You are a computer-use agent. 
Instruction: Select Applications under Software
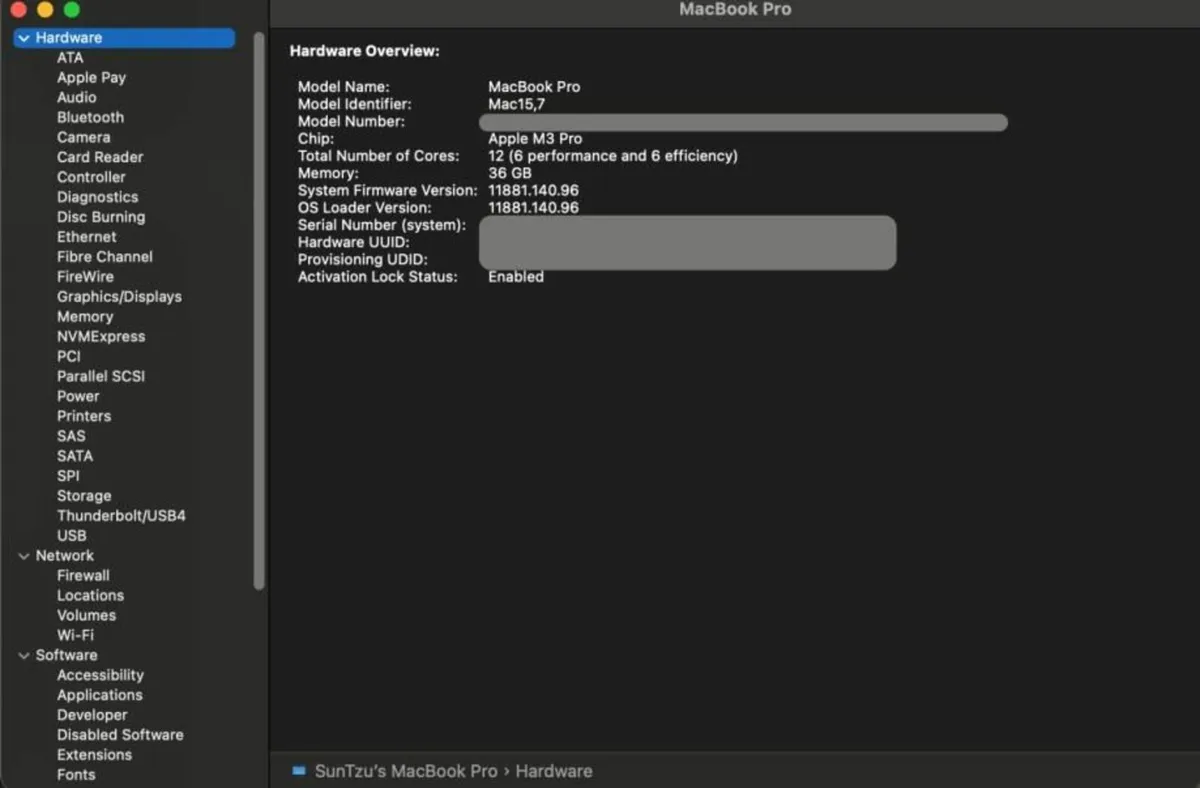100,695
